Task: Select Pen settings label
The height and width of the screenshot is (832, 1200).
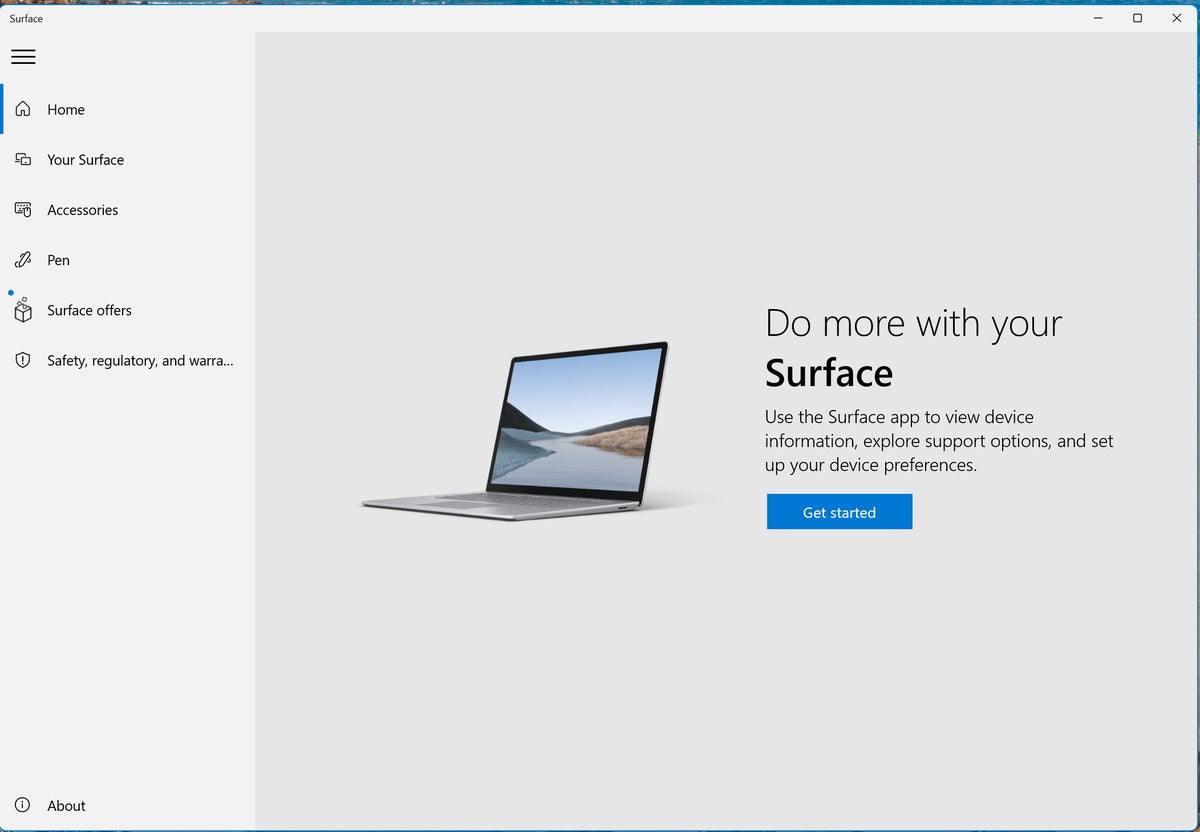Action: click(59, 260)
